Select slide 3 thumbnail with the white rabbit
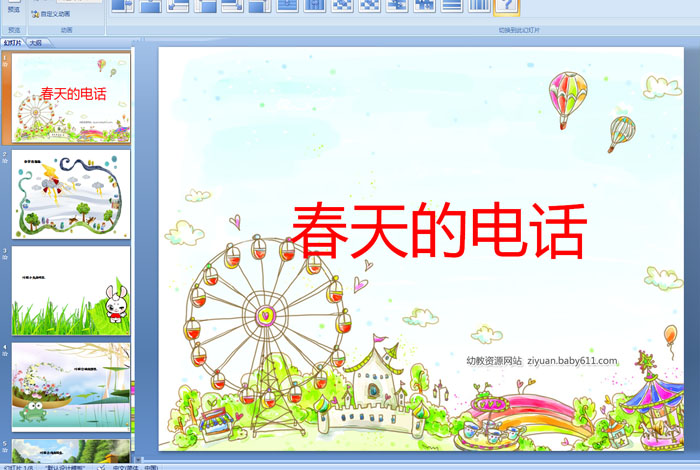This screenshot has width=700, height=470. 71,291
